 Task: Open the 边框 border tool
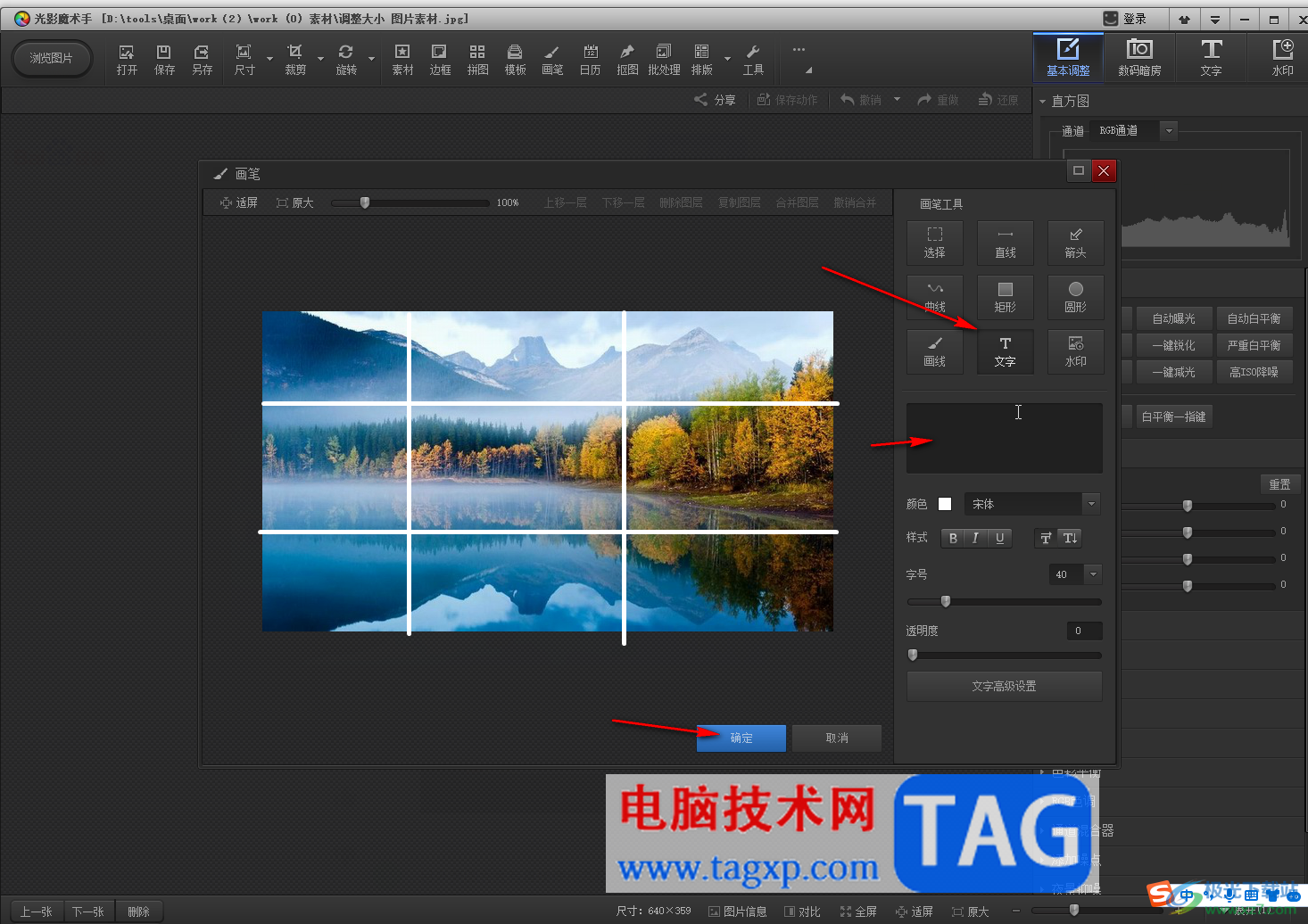point(440,60)
